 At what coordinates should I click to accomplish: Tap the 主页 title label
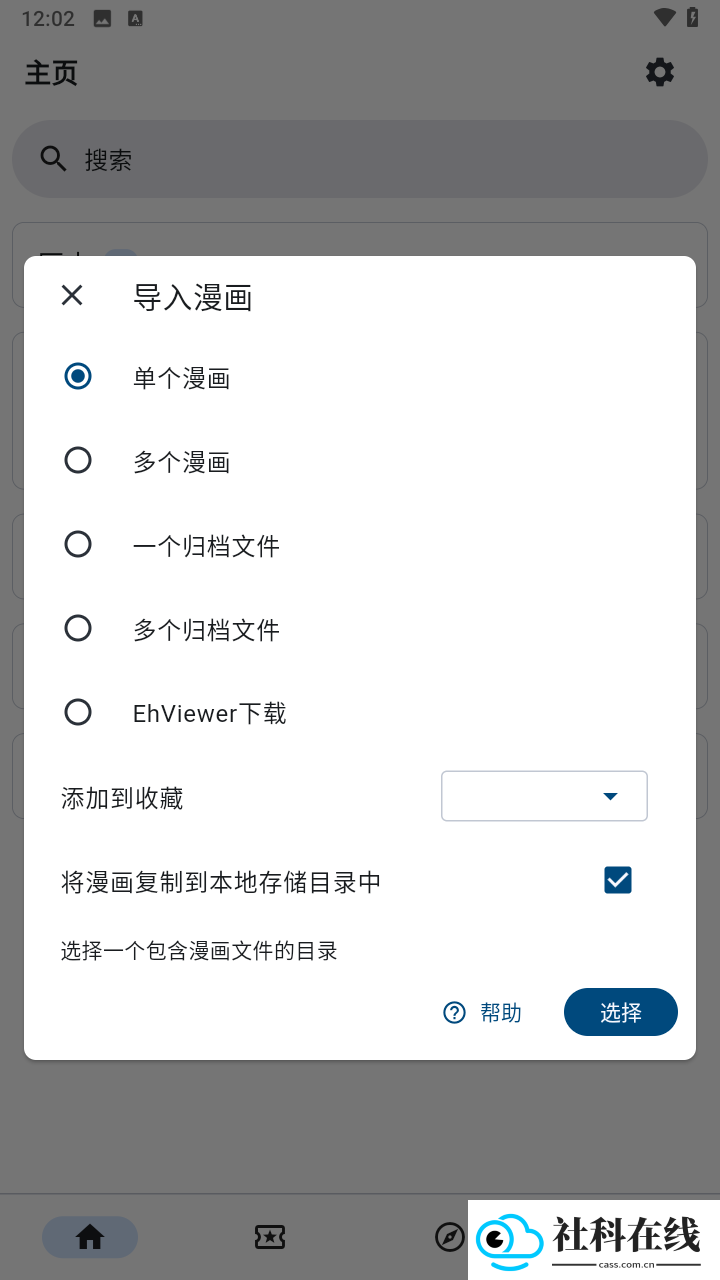point(51,73)
